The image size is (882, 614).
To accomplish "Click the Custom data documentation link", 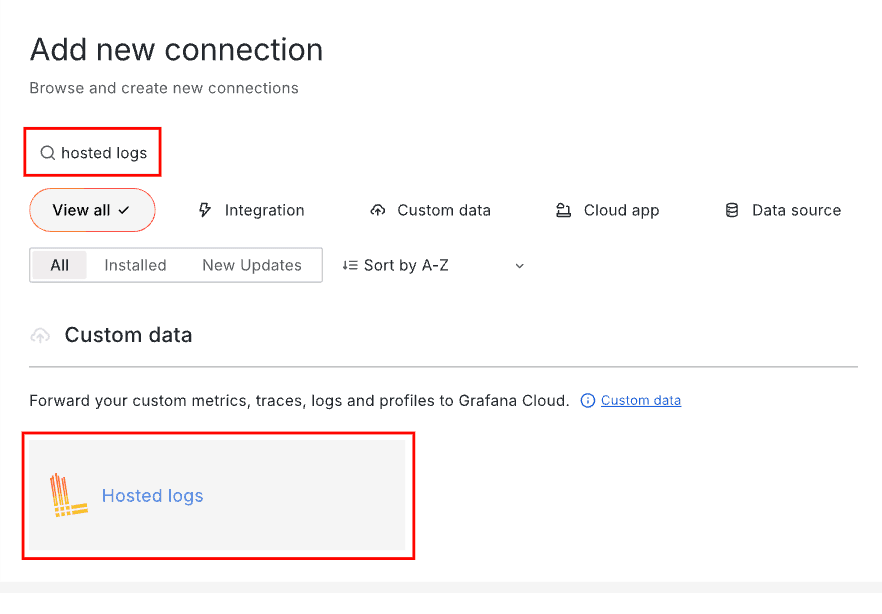I will 640,400.
